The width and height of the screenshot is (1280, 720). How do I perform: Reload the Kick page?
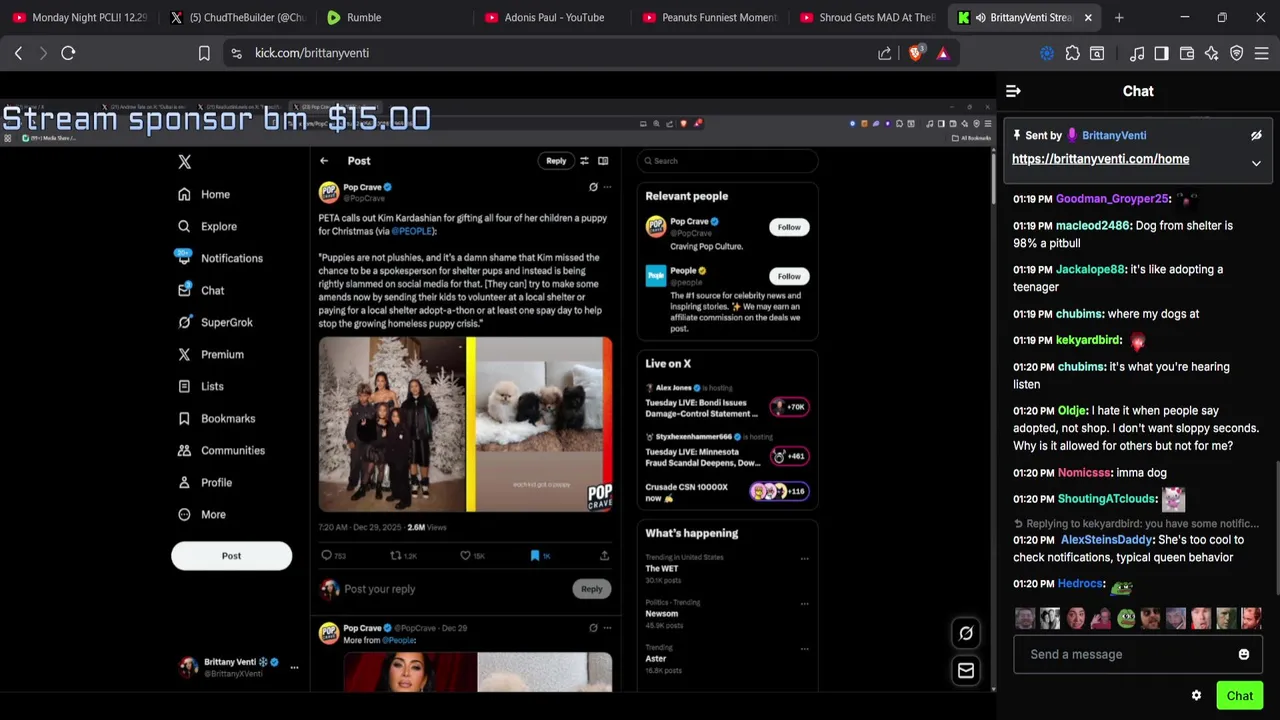68,53
